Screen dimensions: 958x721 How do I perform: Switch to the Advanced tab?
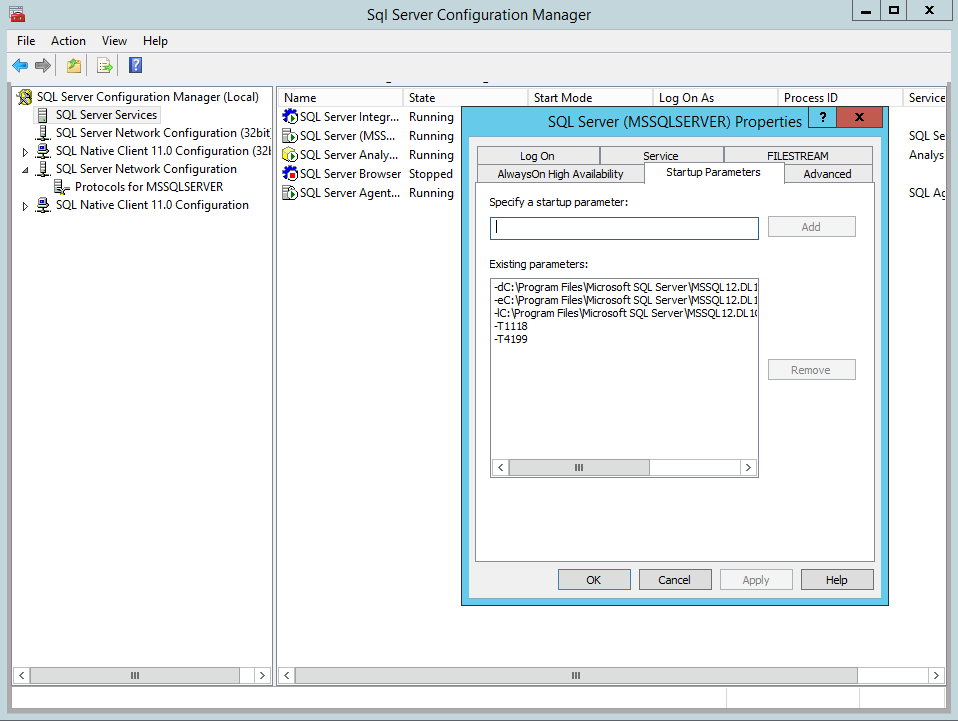point(827,174)
